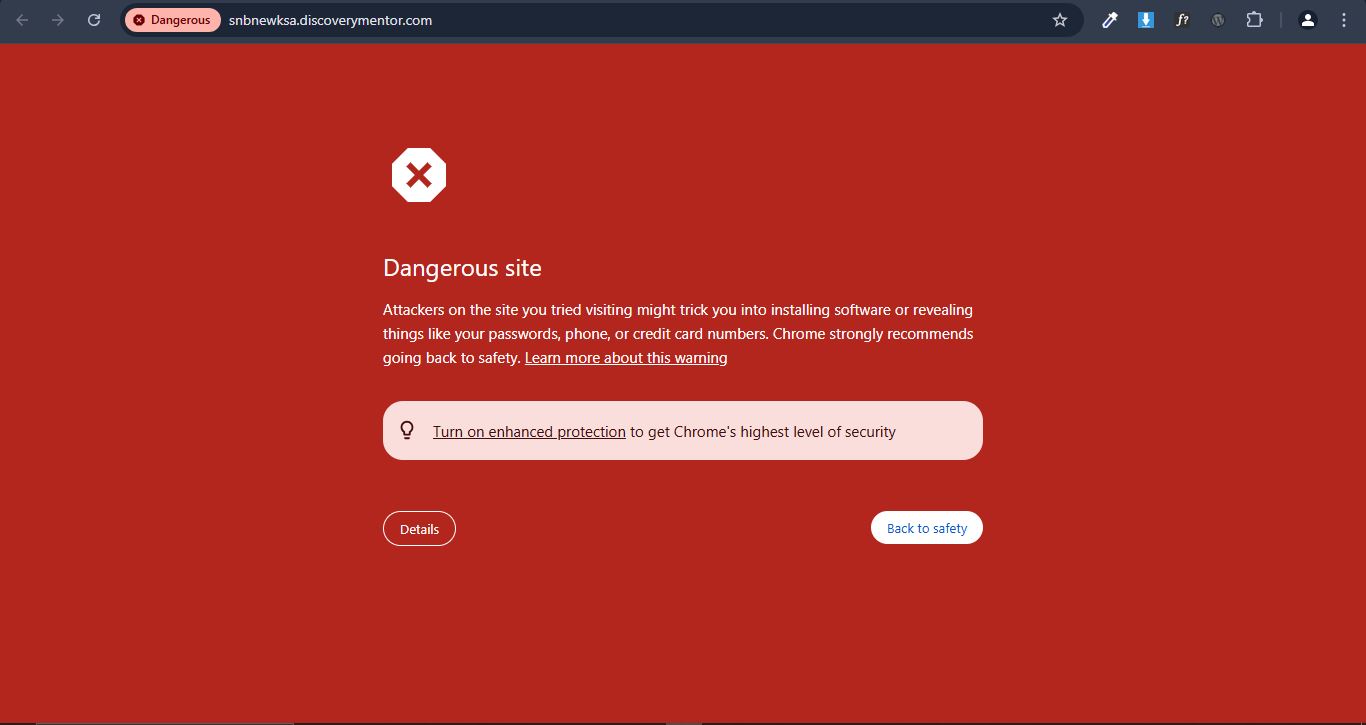The height and width of the screenshot is (725, 1366).
Task: Click the white octagon warning X icon
Action: pyautogui.click(x=419, y=176)
